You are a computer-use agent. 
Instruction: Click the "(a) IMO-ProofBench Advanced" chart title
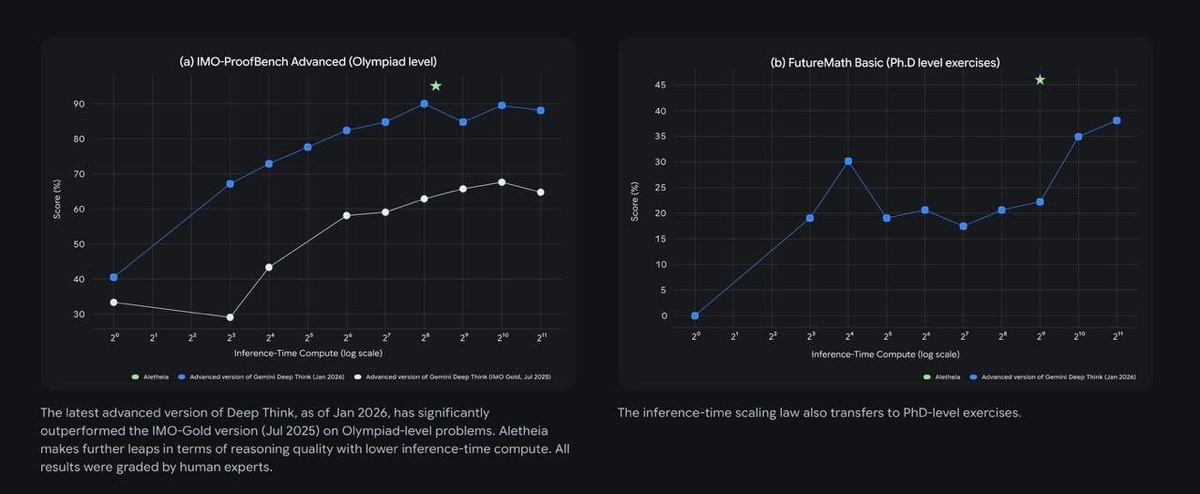coord(308,62)
